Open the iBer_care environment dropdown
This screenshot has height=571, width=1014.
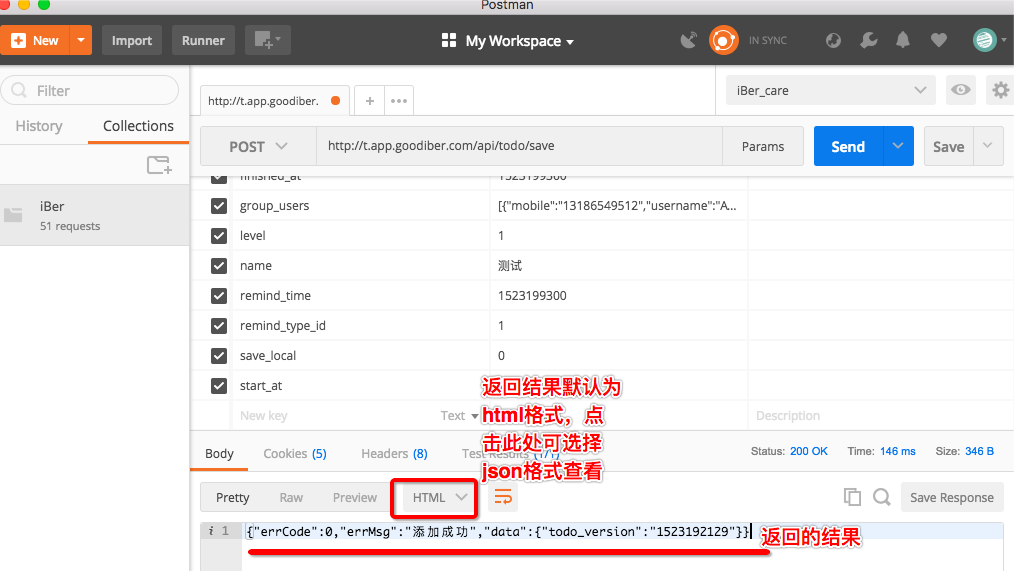click(x=831, y=91)
